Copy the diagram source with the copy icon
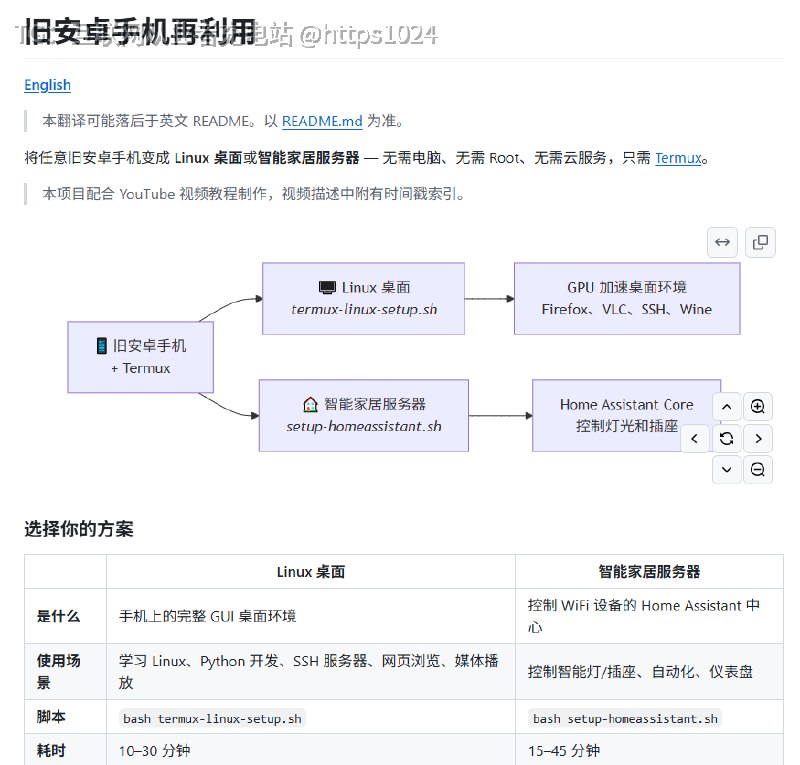 pyautogui.click(x=760, y=242)
